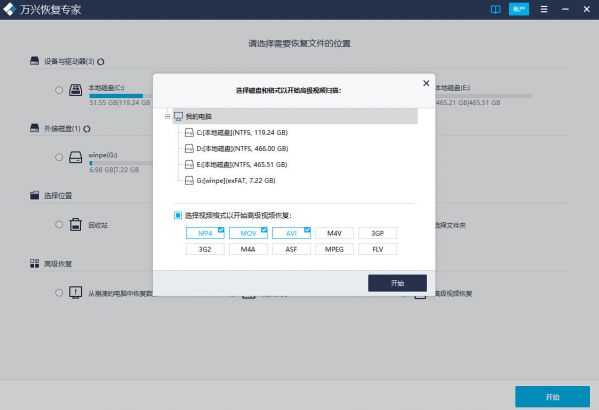
Task: Click the E: drive disk icon
Action: click(x=189, y=165)
